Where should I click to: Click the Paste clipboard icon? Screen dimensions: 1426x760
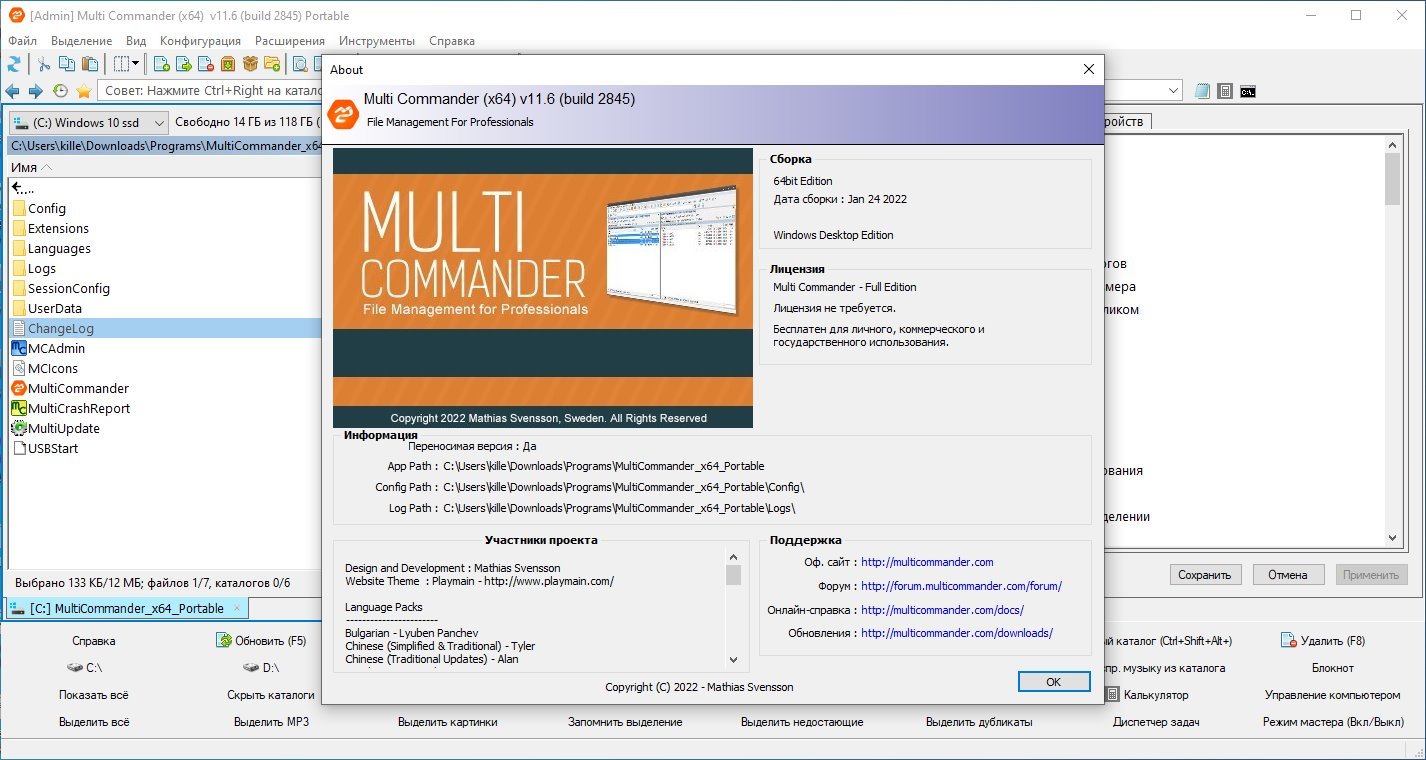click(90, 64)
